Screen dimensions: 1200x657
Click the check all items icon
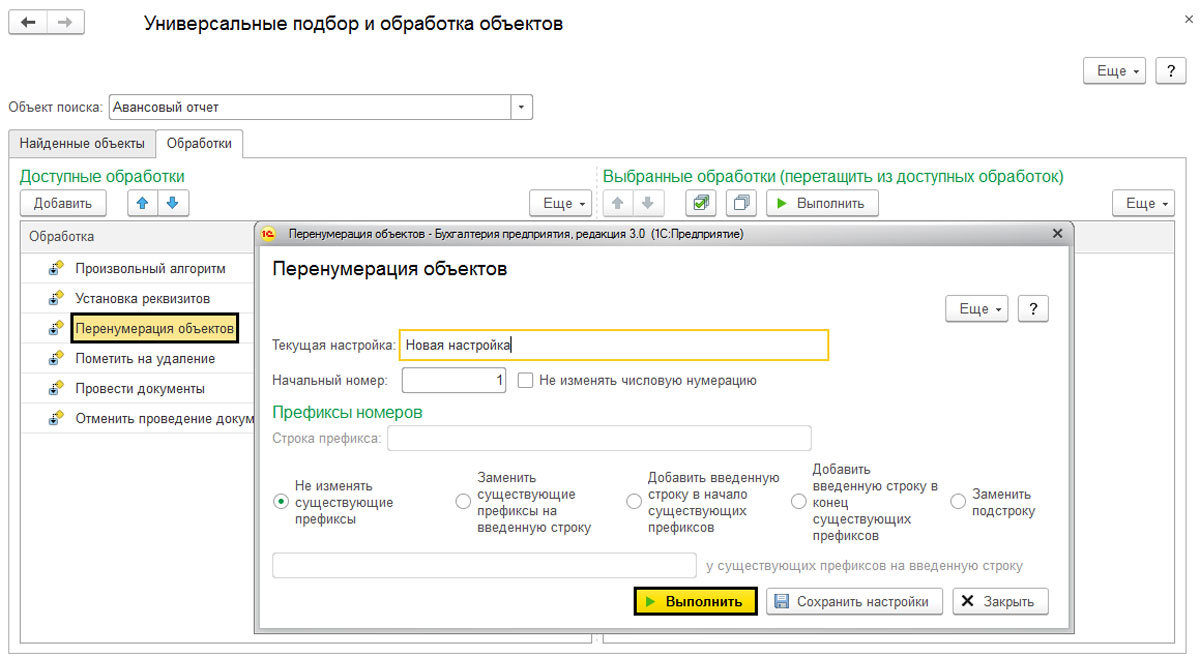click(701, 203)
